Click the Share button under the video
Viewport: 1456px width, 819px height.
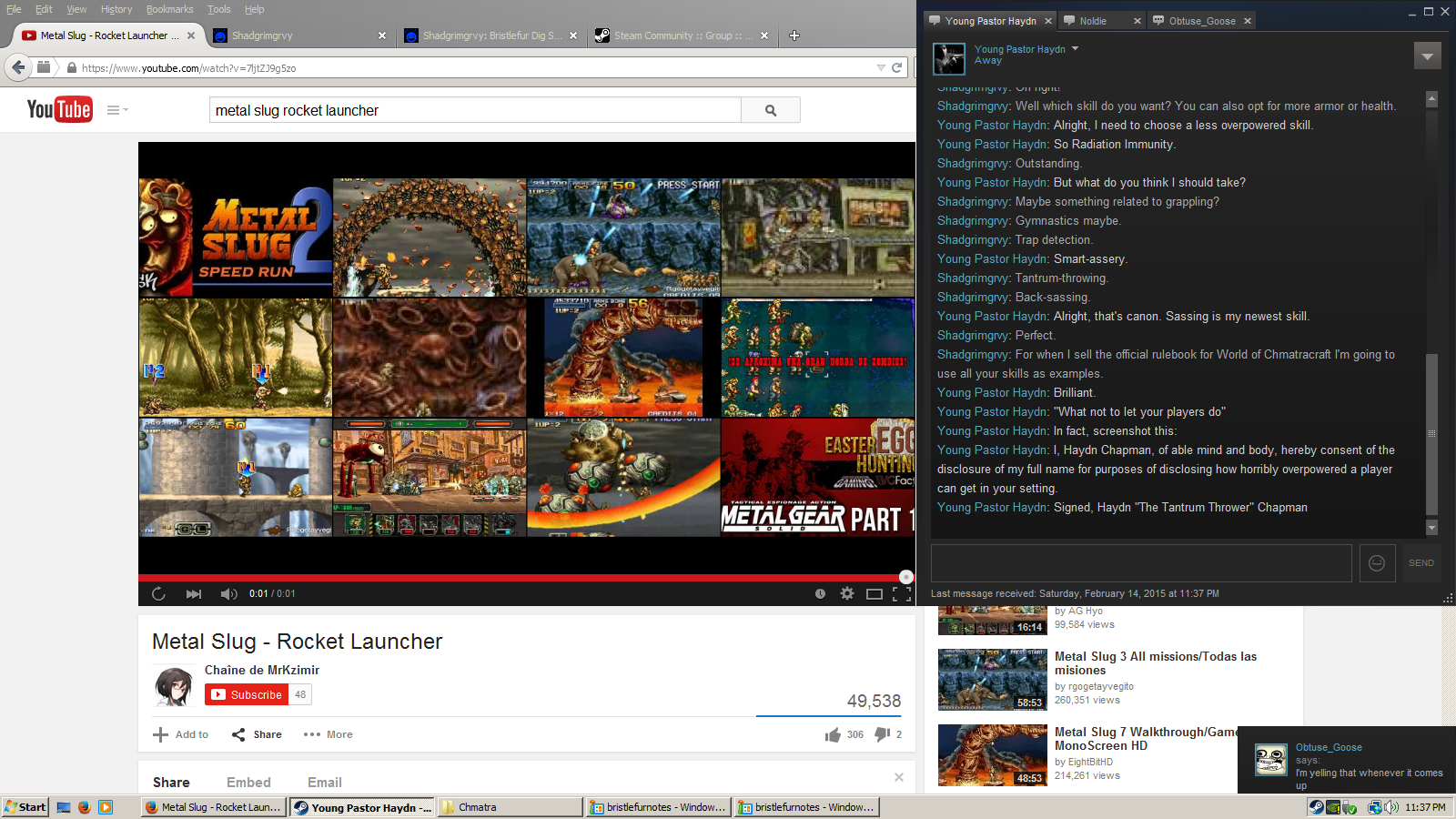[257, 734]
